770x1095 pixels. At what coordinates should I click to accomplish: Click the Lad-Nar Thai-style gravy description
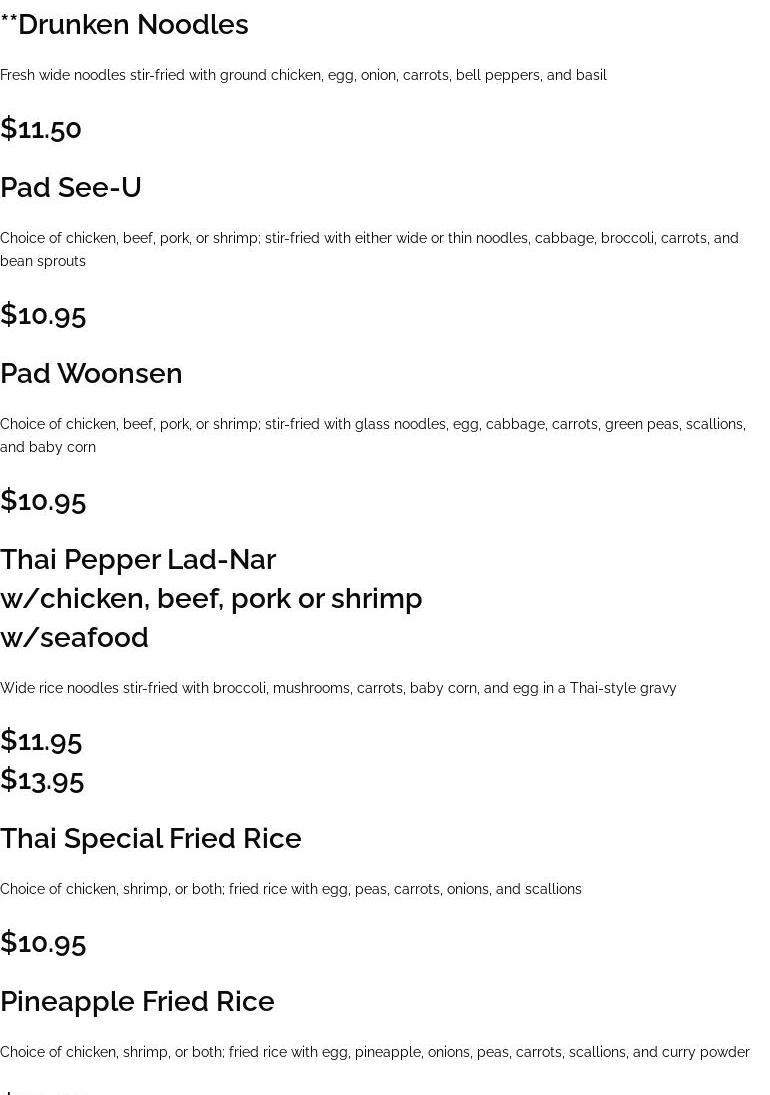[x=338, y=688]
